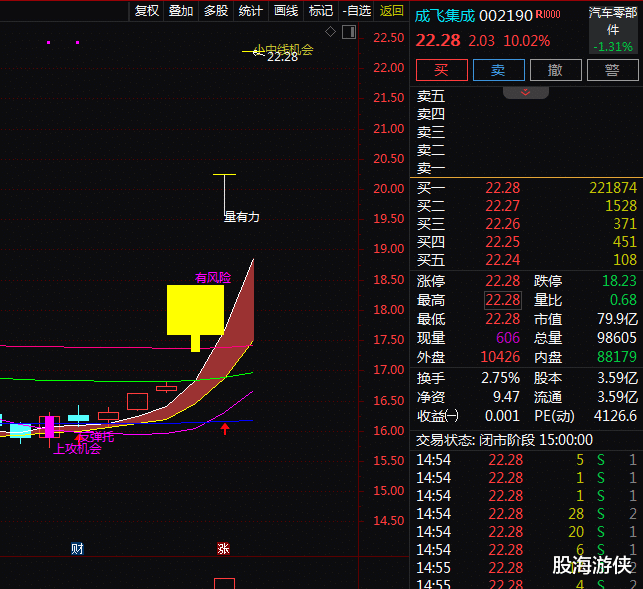Click the 有风险 chart label

tap(213, 278)
